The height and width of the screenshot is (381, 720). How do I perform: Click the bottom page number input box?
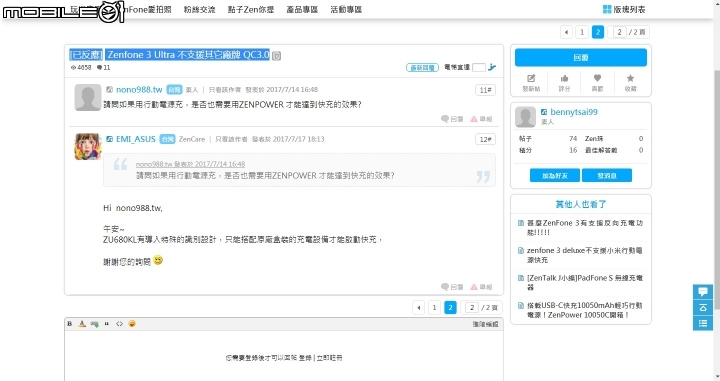(x=472, y=308)
